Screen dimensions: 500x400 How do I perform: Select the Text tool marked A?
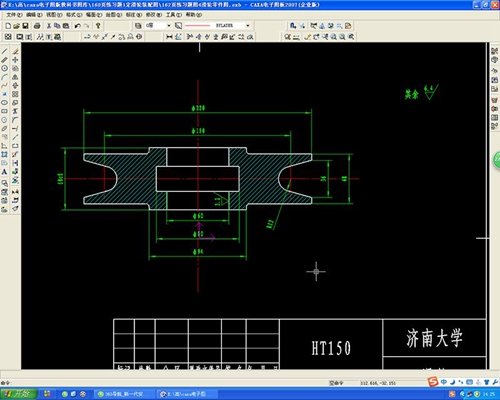[x=5, y=172]
